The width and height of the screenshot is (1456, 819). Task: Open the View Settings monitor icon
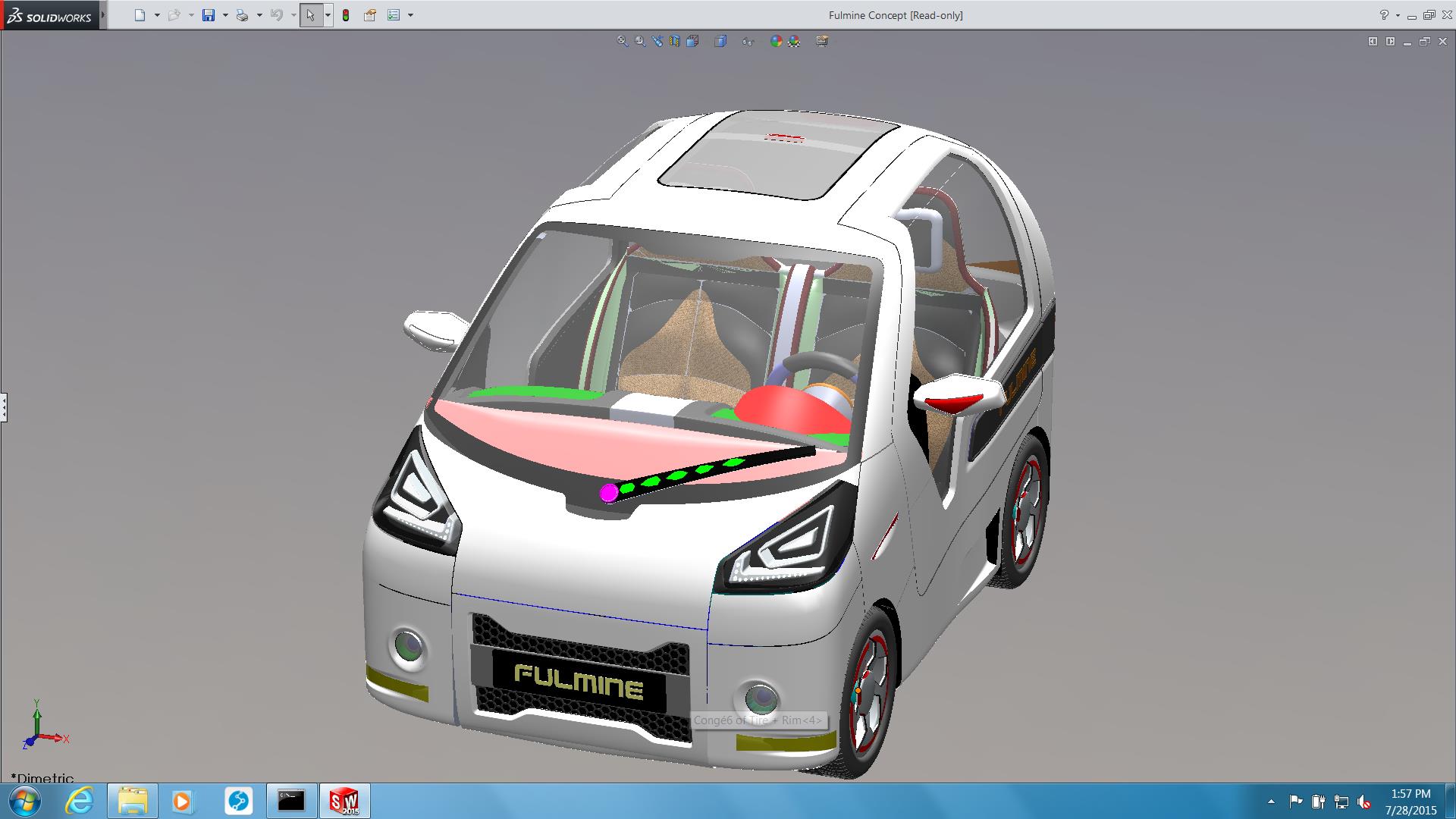(822, 41)
